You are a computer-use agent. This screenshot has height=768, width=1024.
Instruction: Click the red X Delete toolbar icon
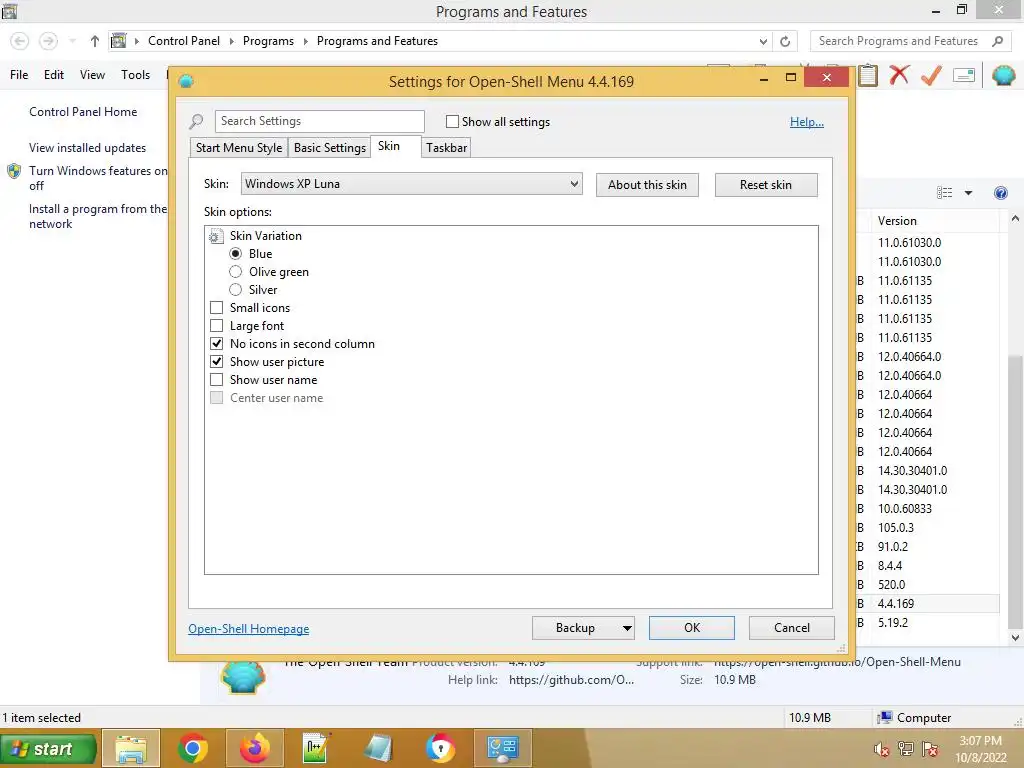click(x=899, y=74)
